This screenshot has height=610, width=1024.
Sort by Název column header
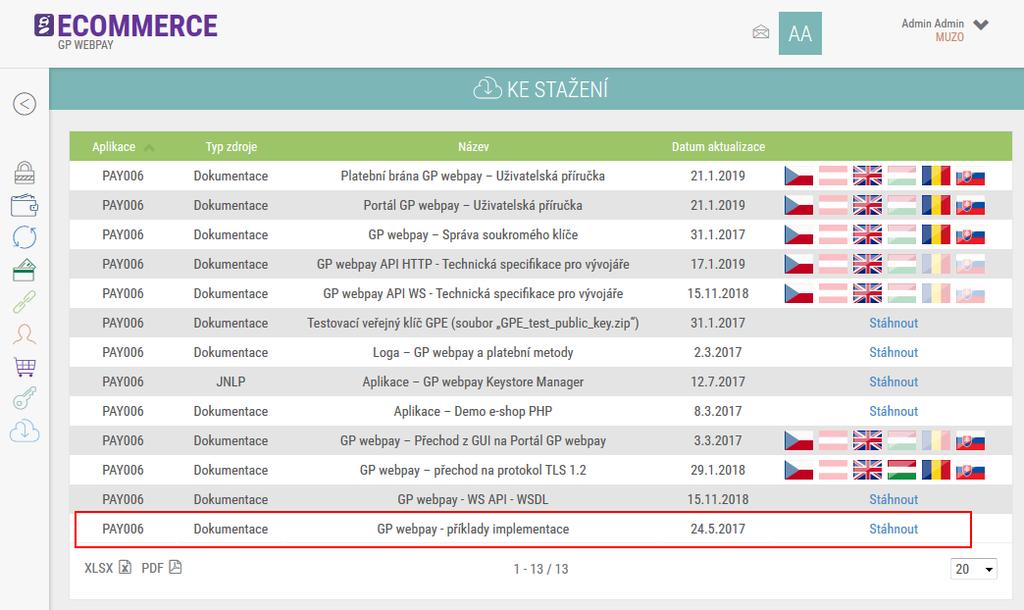473,147
